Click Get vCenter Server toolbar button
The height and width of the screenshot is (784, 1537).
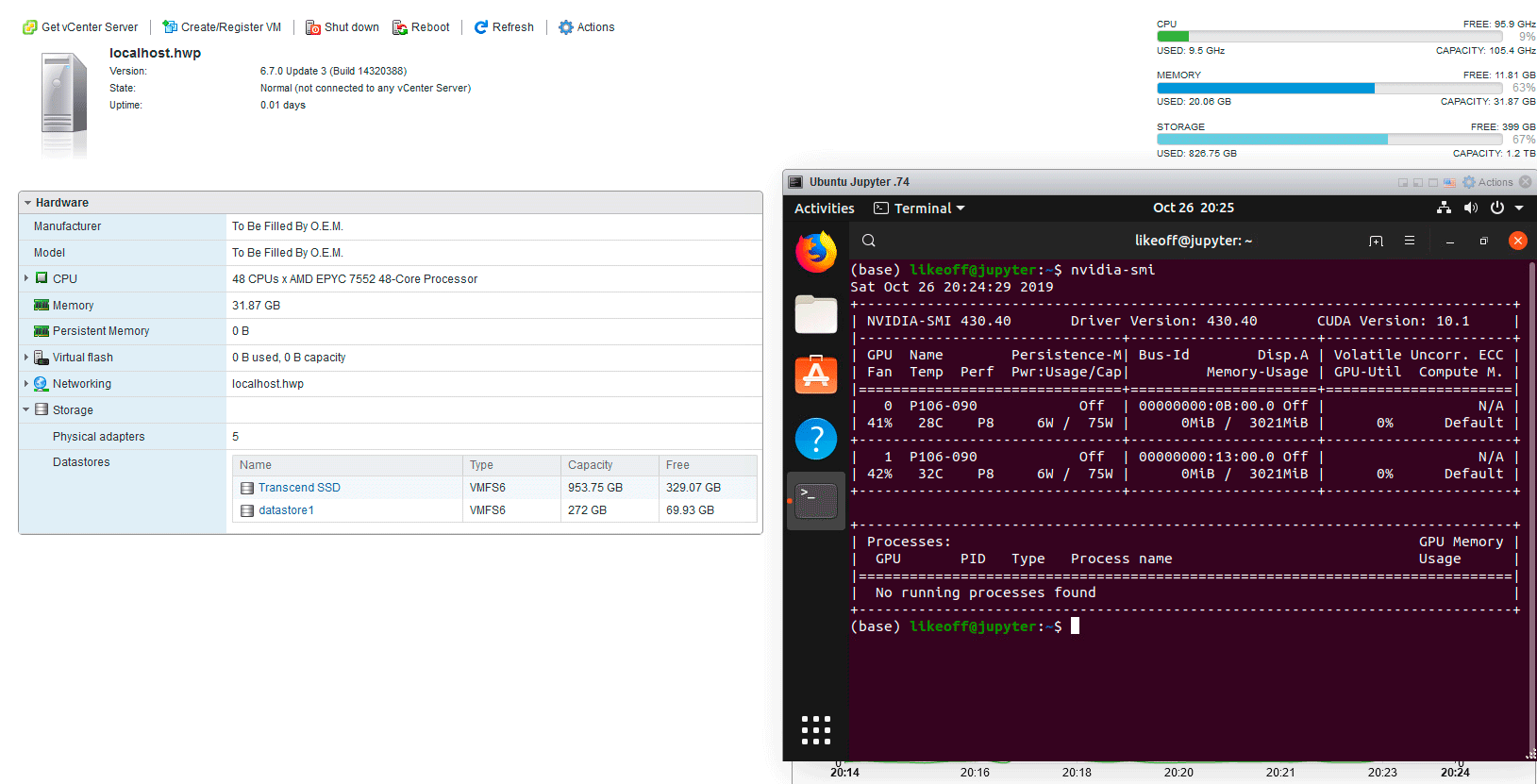pyautogui.click(x=80, y=27)
